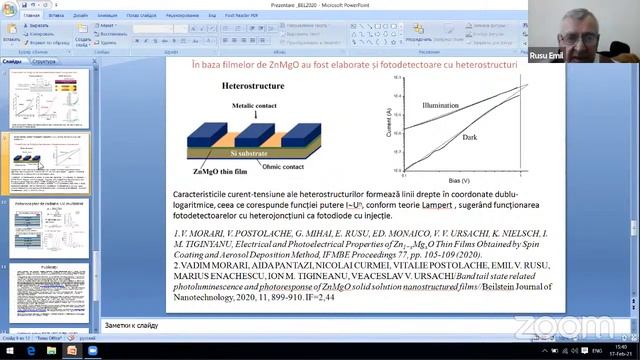Open Windows Start button
The image size is (640, 360).
pyautogui.click(x=10, y=351)
